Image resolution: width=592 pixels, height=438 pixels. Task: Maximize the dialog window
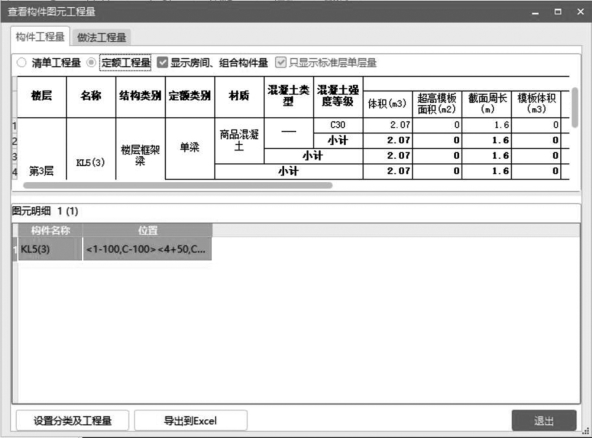pyautogui.click(x=558, y=12)
